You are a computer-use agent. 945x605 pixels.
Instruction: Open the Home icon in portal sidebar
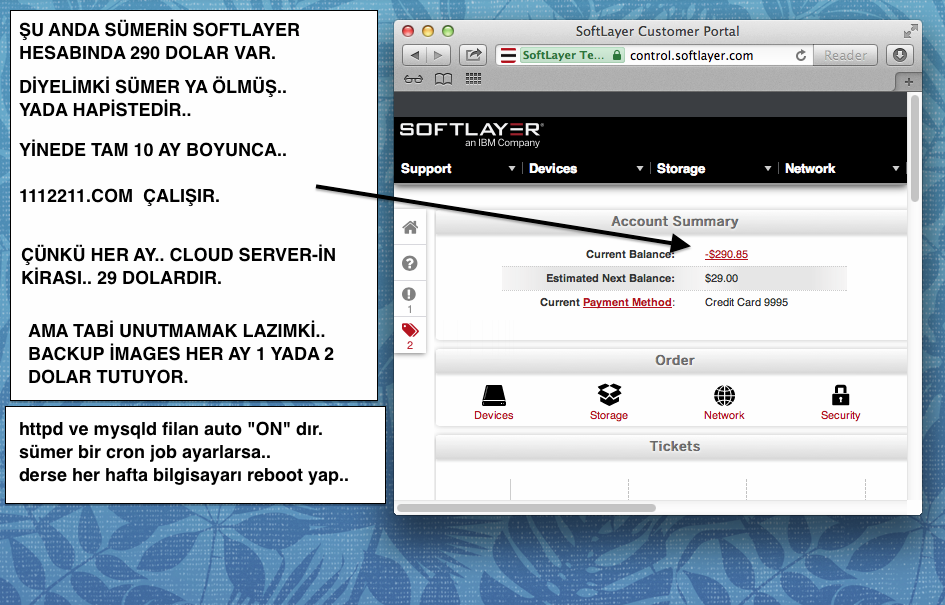[410, 227]
